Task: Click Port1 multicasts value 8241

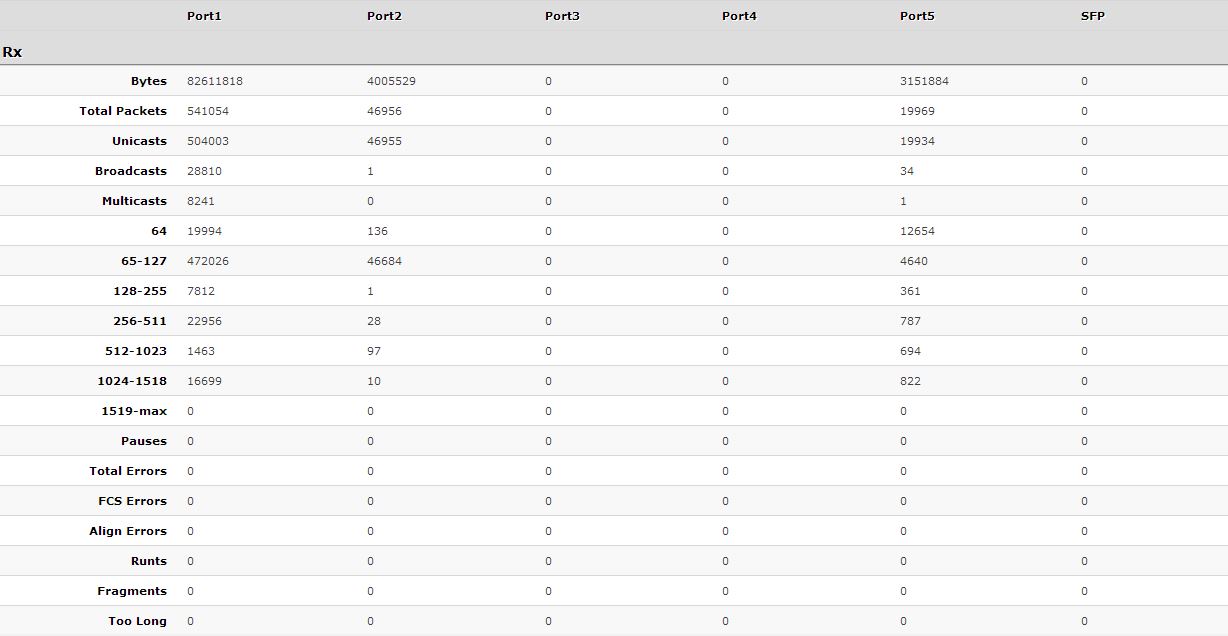Action: [201, 201]
